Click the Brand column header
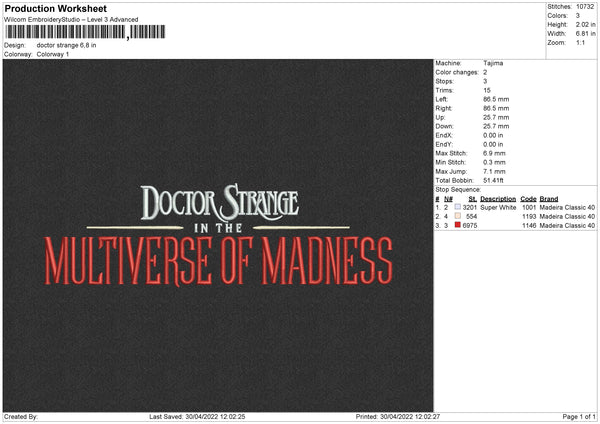The width and height of the screenshot is (600, 424). click(549, 199)
